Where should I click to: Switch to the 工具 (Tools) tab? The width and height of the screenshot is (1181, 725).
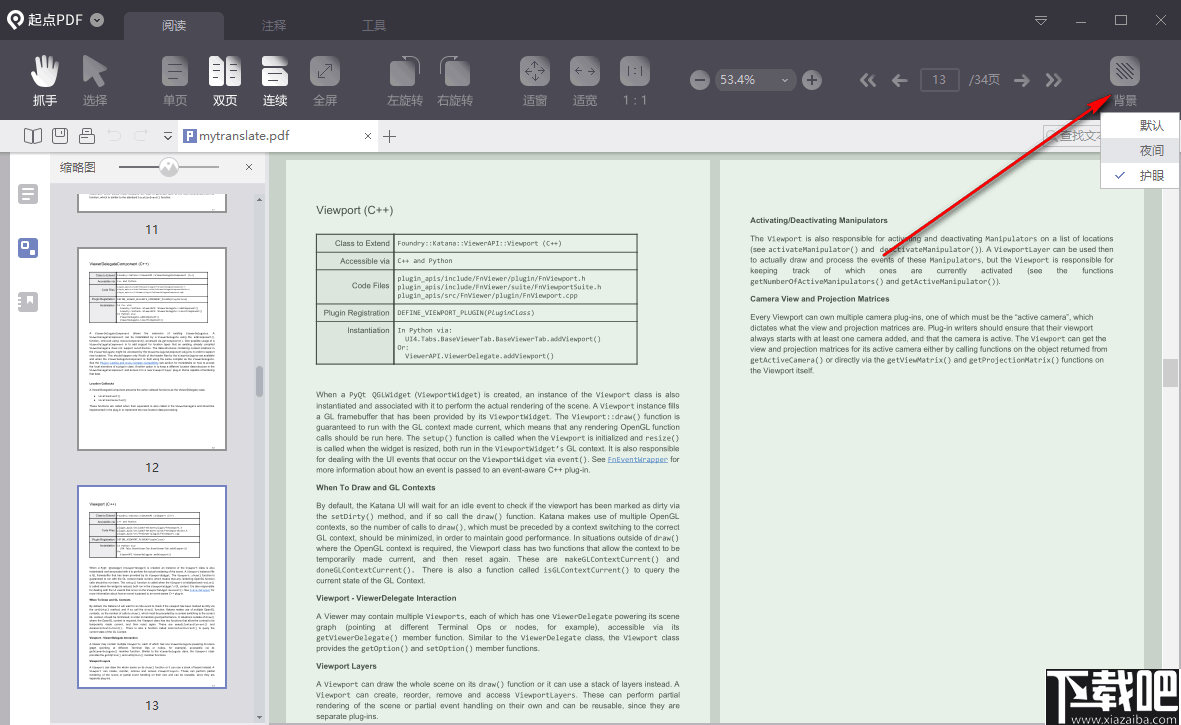(x=374, y=26)
